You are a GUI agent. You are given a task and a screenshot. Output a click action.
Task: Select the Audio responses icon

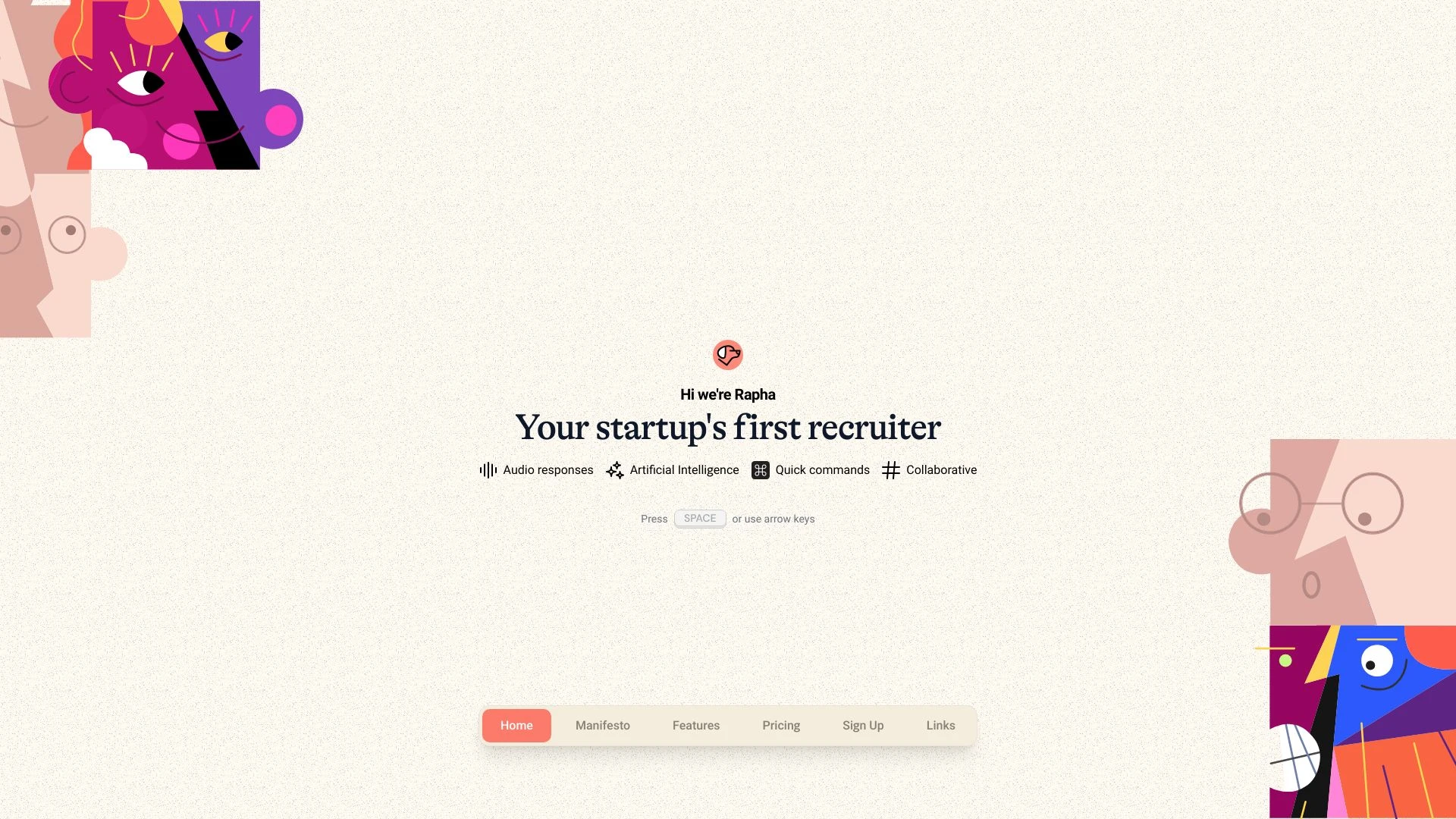(x=487, y=470)
